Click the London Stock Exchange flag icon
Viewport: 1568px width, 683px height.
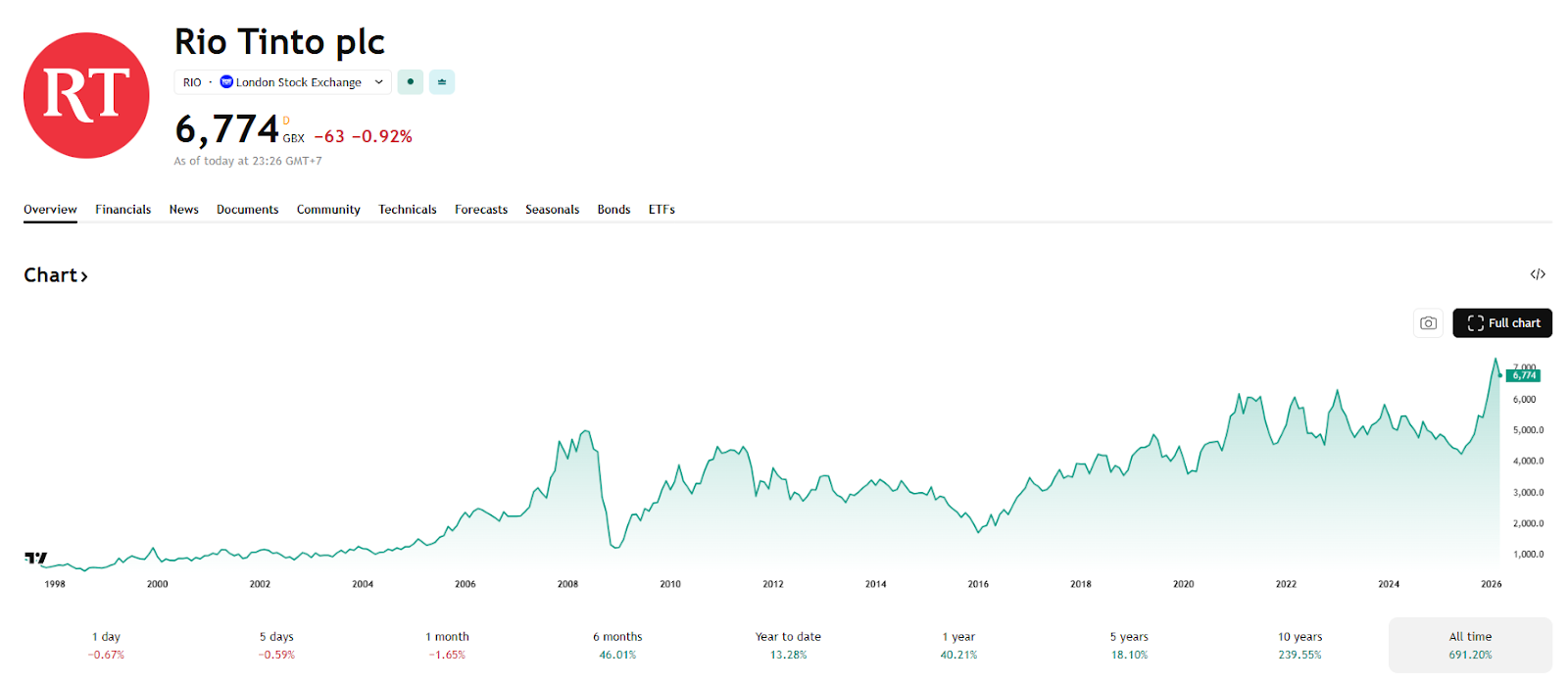click(226, 82)
